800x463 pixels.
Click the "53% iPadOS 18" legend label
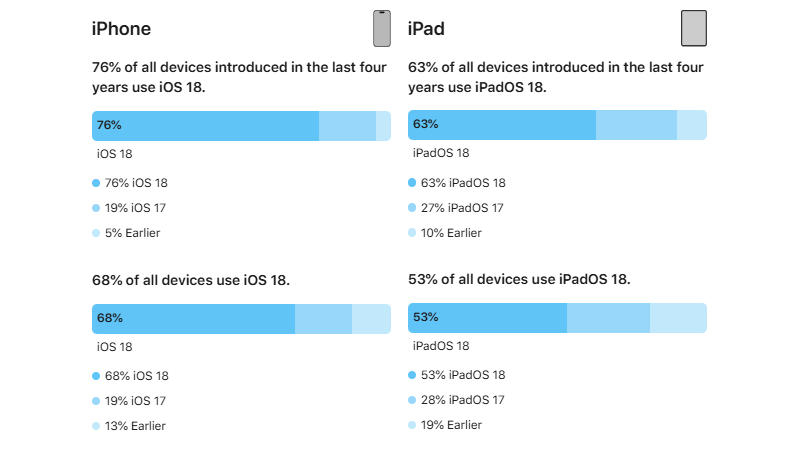463,375
